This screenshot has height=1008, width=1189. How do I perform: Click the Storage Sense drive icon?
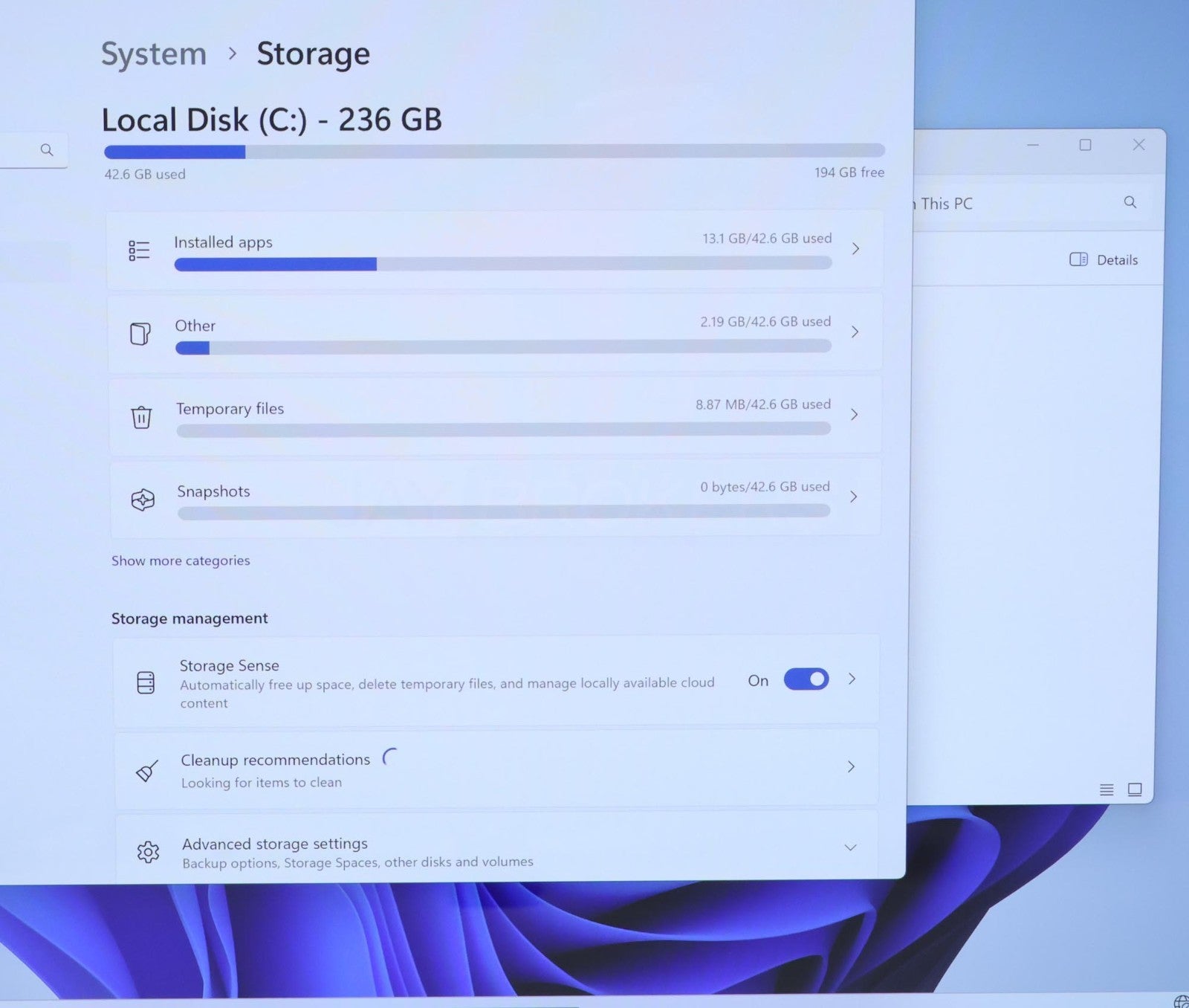[x=146, y=682]
